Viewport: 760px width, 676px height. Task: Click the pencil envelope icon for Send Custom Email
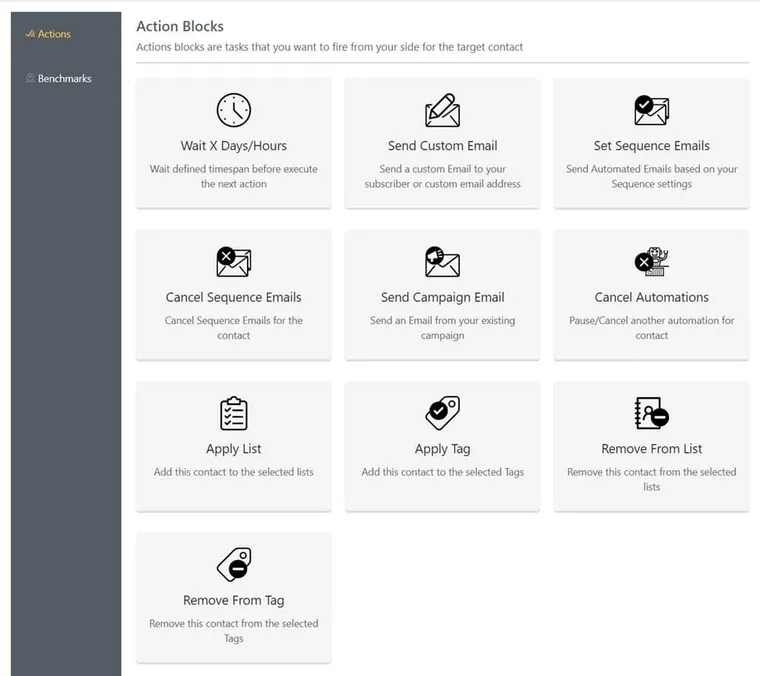443,110
